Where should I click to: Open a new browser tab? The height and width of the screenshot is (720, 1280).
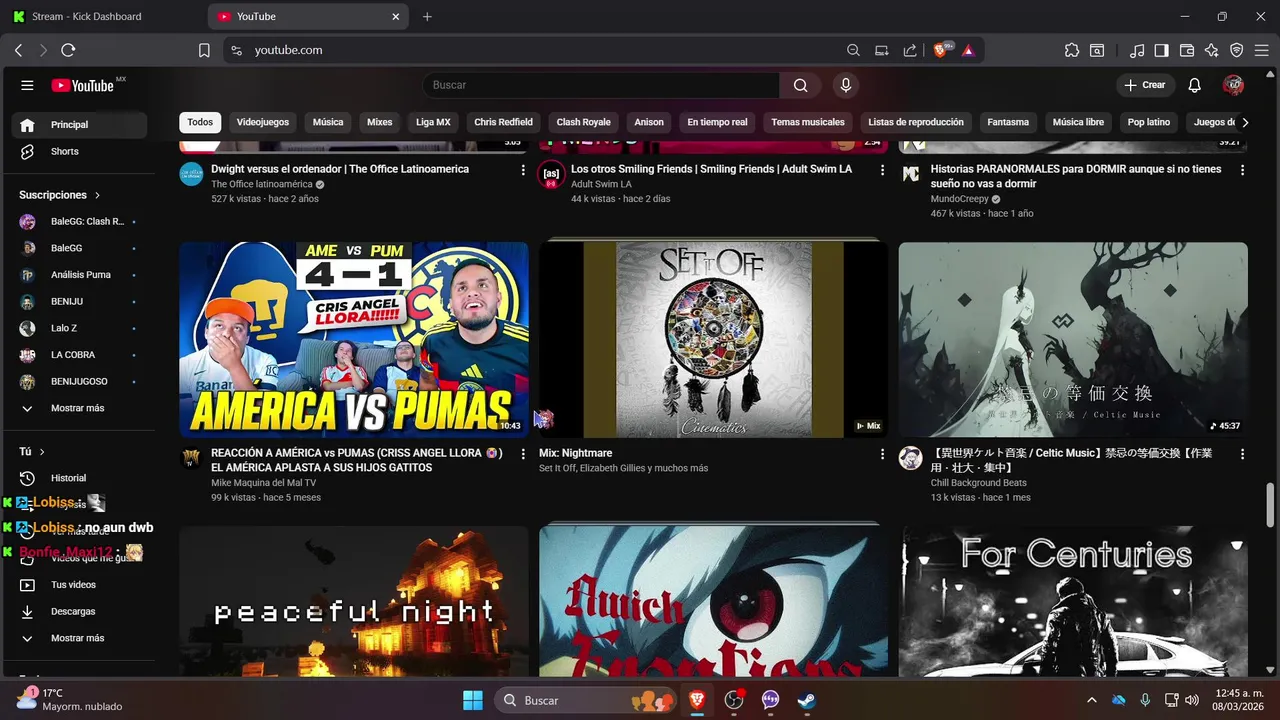coord(427,16)
